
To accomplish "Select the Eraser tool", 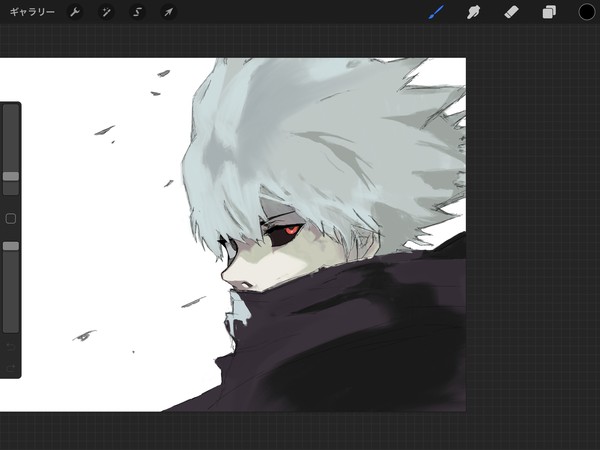I will click(511, 12).
